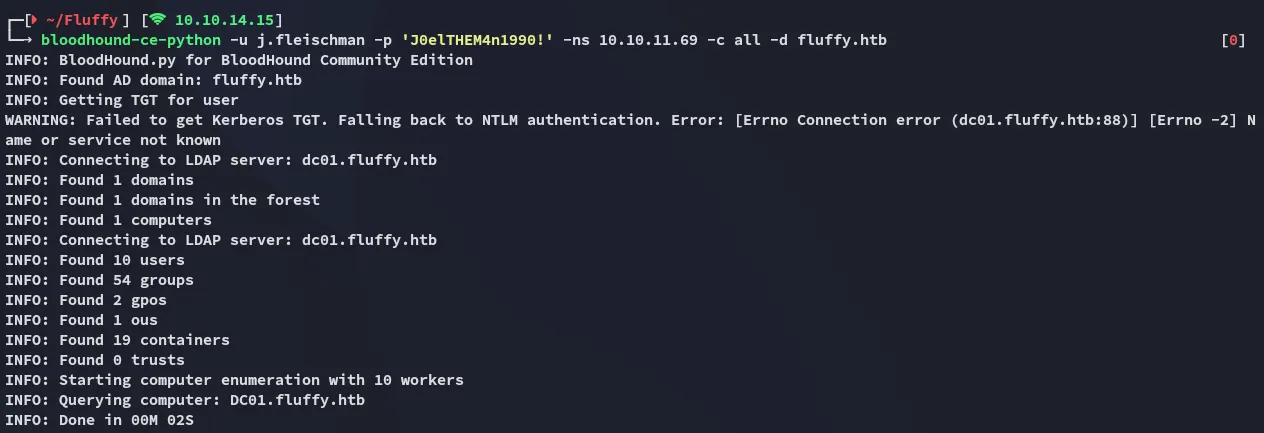The image size is (1264, 433).
Task: Click the 'Found 10 users' output line
Action: (95, 260)
